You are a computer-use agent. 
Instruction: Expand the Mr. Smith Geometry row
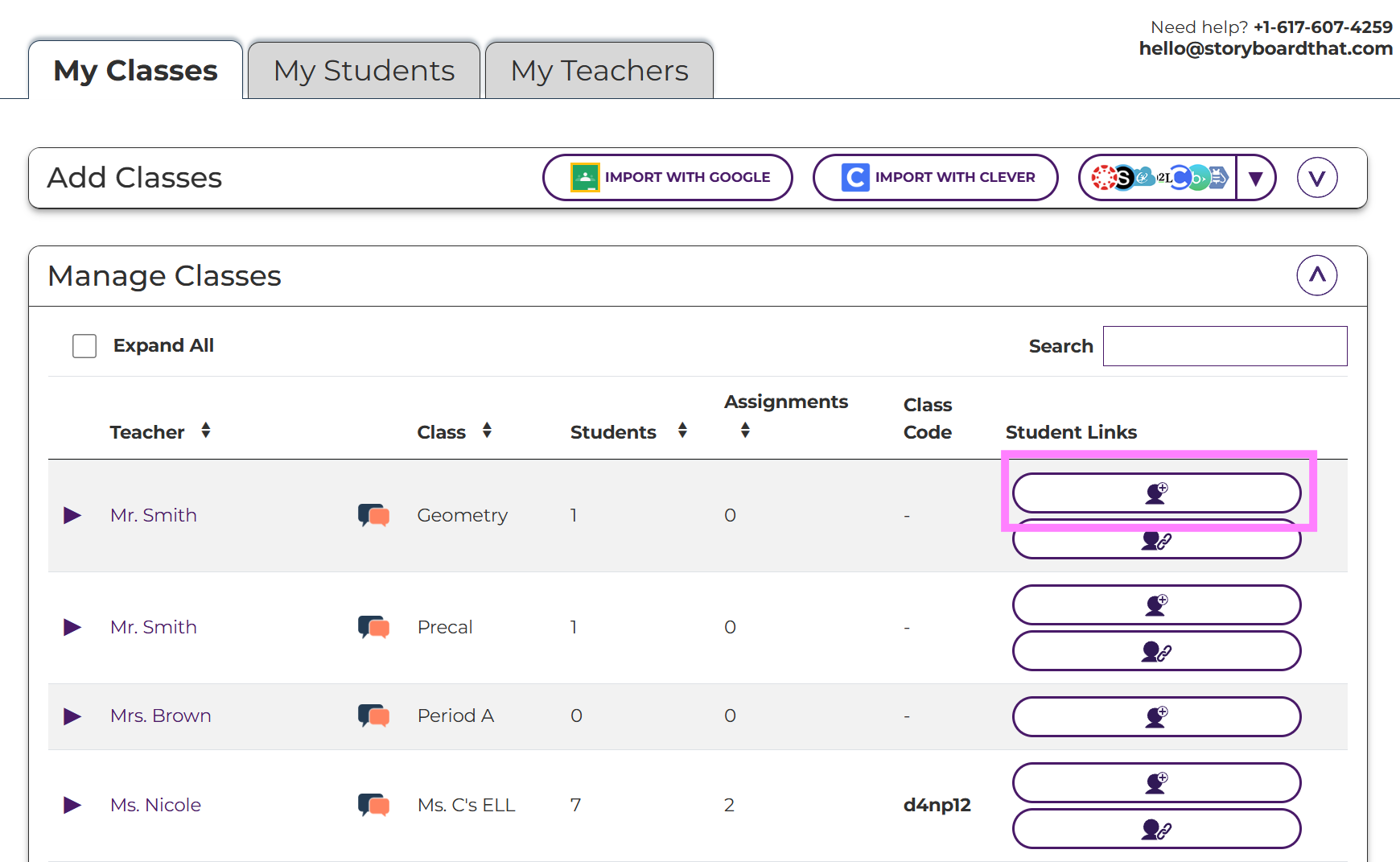pos(72,515)
